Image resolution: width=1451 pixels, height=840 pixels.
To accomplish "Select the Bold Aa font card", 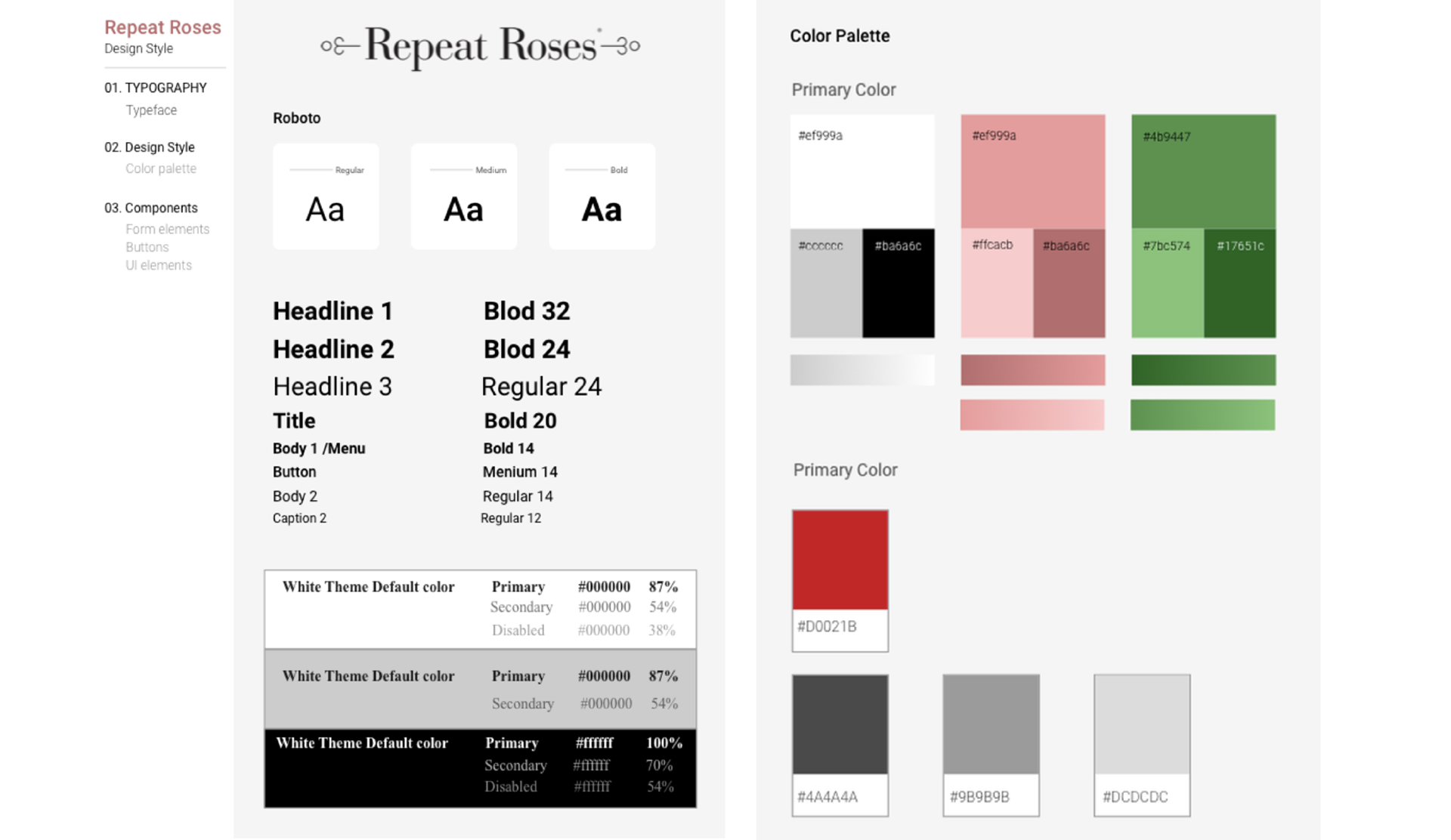I will click(x=602, y=196).
